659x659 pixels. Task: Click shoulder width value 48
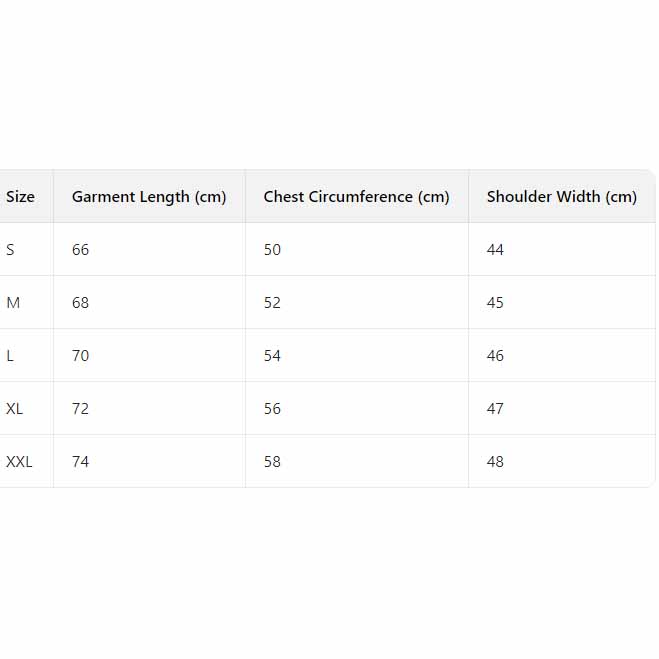click(496, 462)
